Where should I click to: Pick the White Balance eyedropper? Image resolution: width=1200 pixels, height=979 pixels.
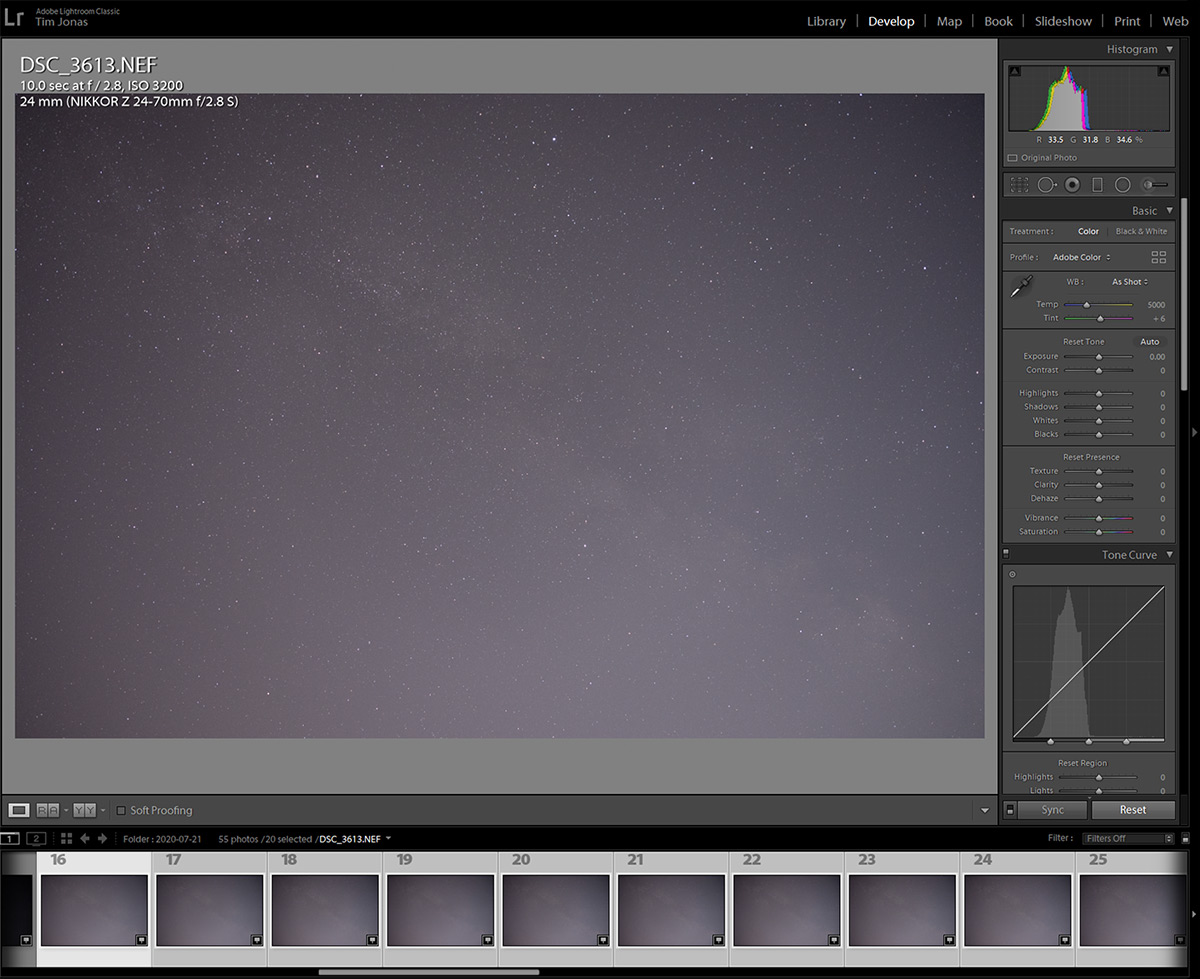pyautogui.click(x=1021, y=285)
